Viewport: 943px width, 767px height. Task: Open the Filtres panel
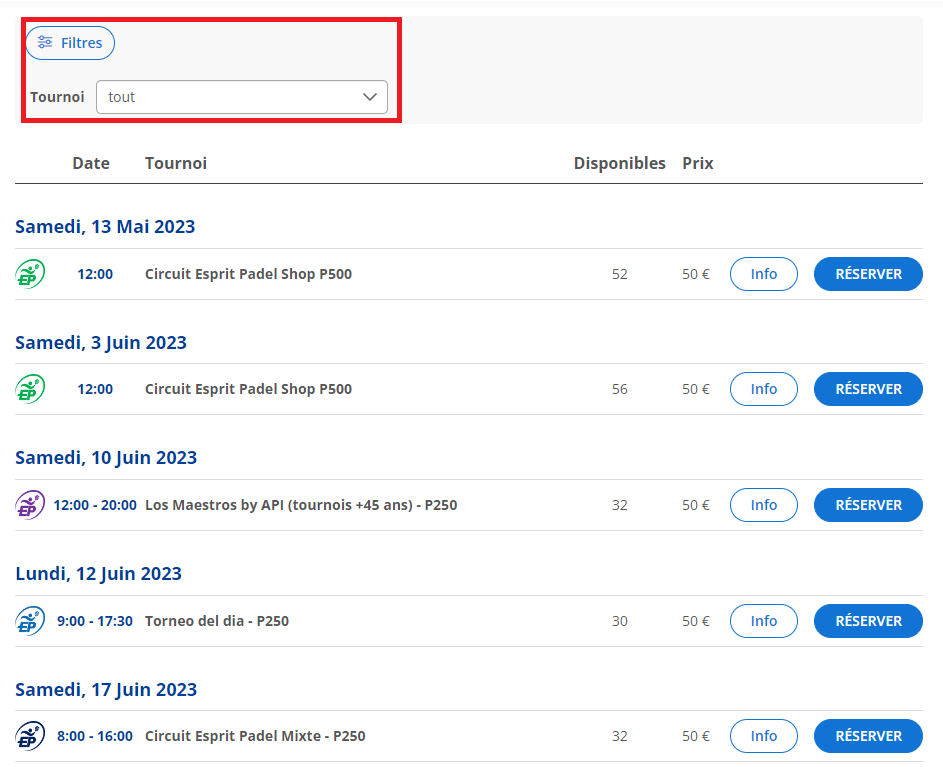[70, 43]
